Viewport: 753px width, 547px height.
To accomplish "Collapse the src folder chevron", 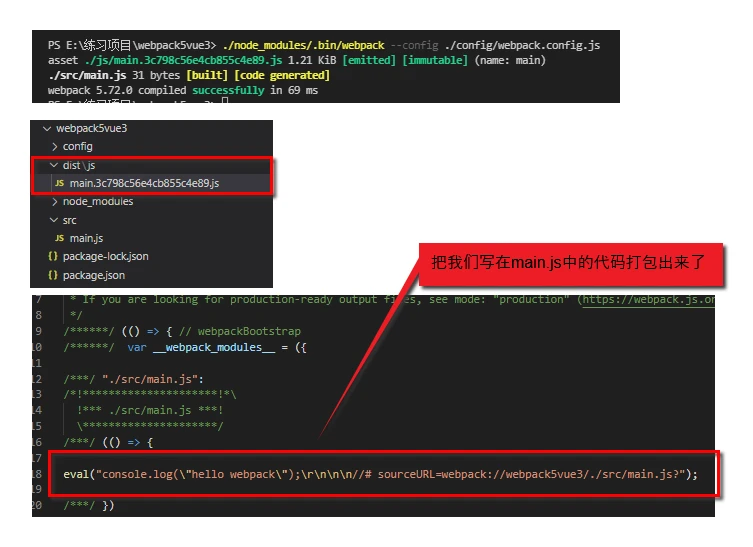I will (x=54, y=220).
